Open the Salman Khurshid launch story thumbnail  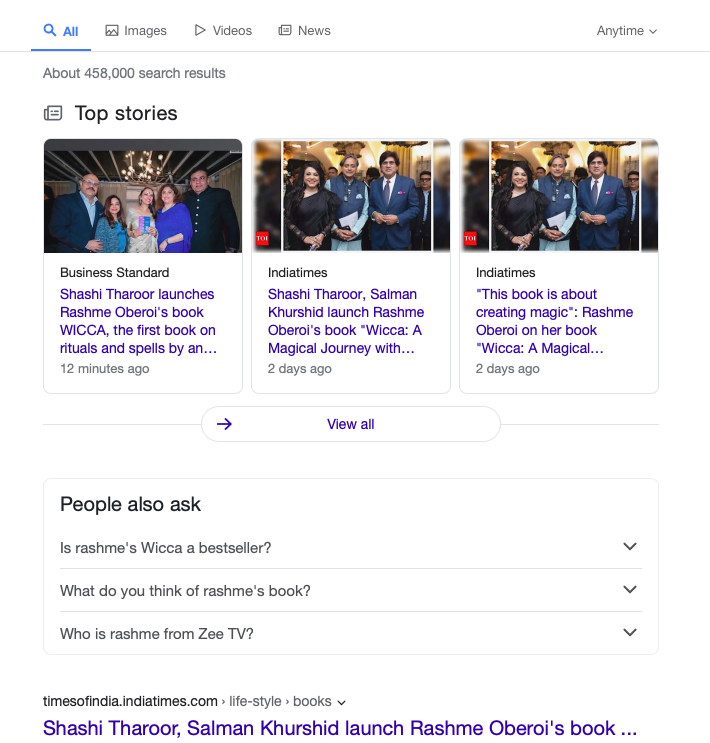[x=351, y=196]
